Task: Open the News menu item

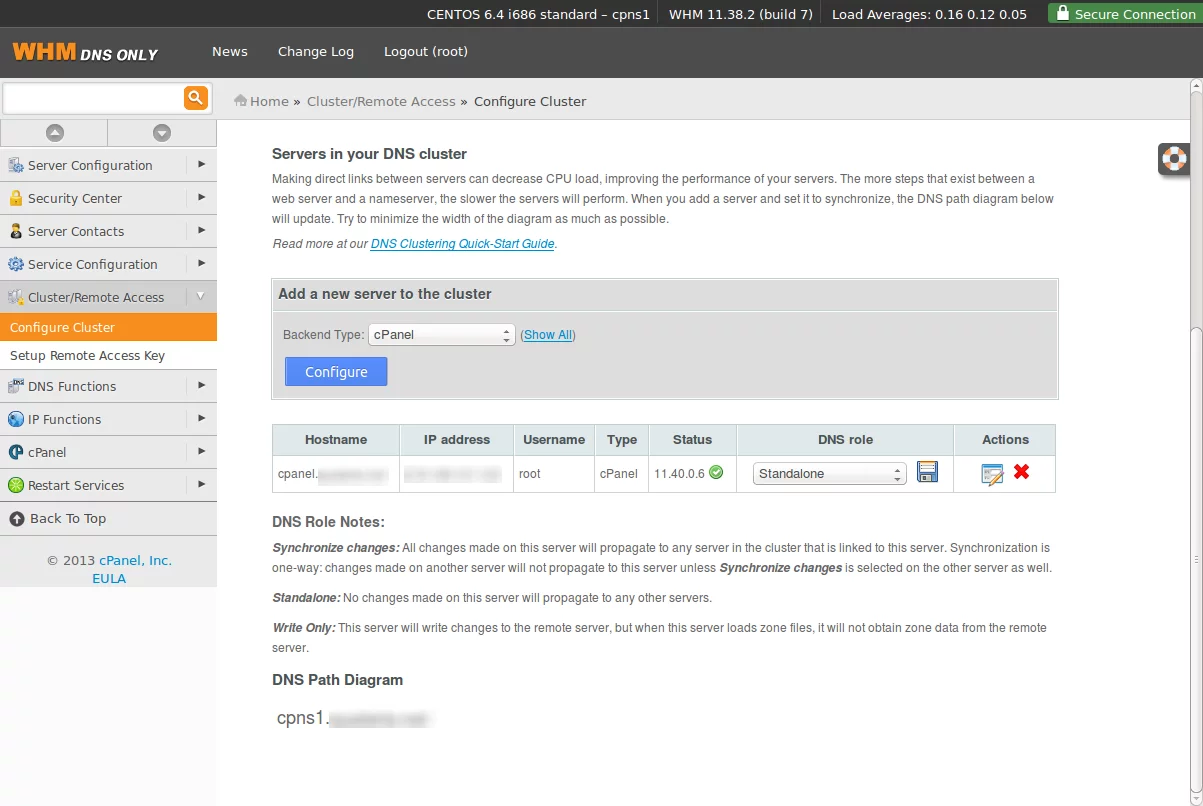Action: (230, 52)
